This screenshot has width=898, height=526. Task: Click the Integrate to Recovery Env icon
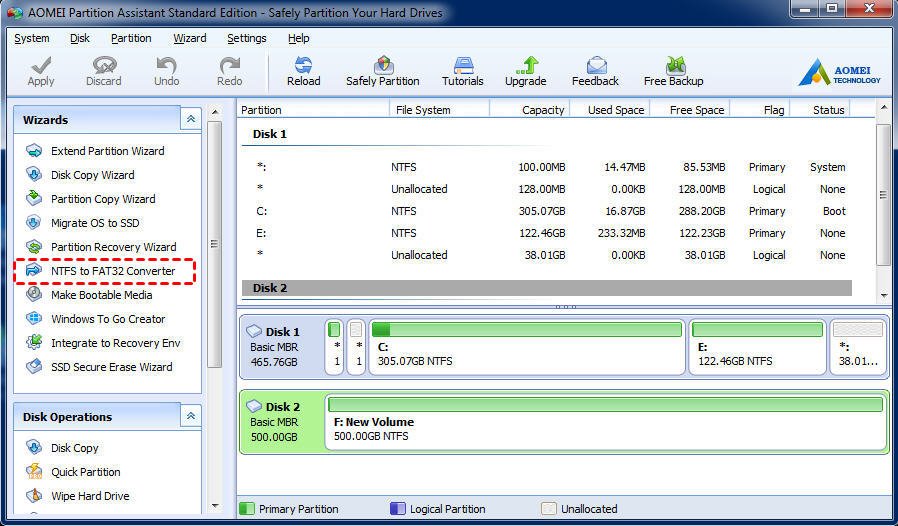(x=34, y=343)
